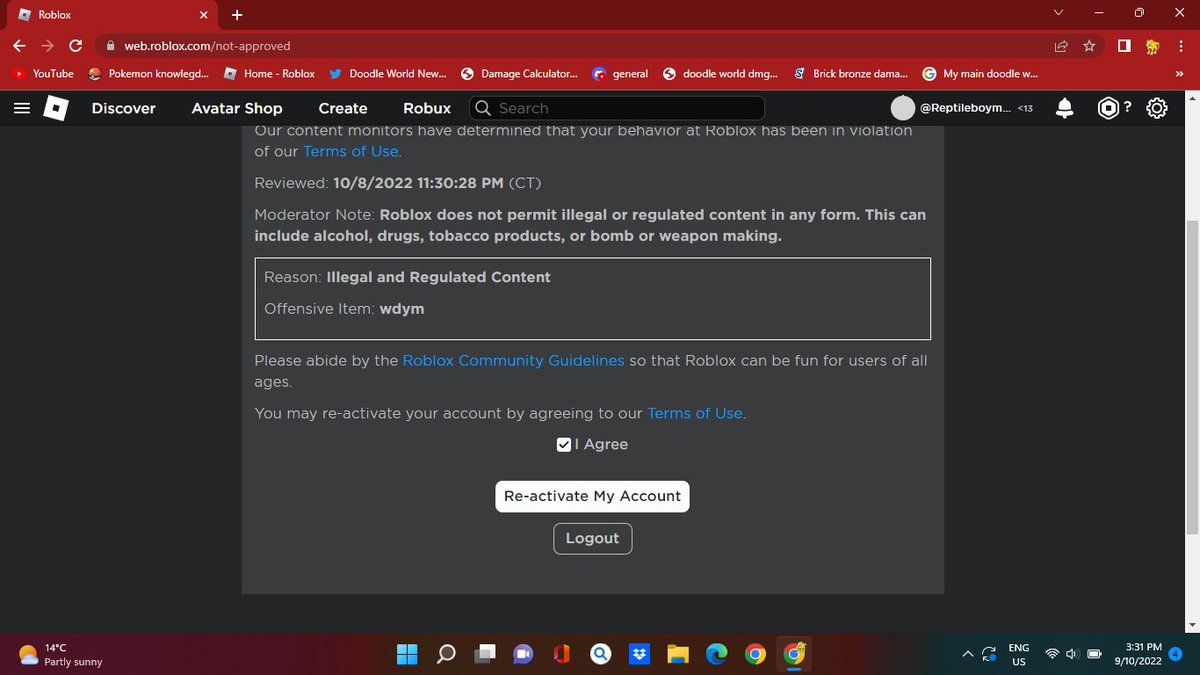Open Windows taskbar search
The image size is (1200, 675).
point(446,654)
